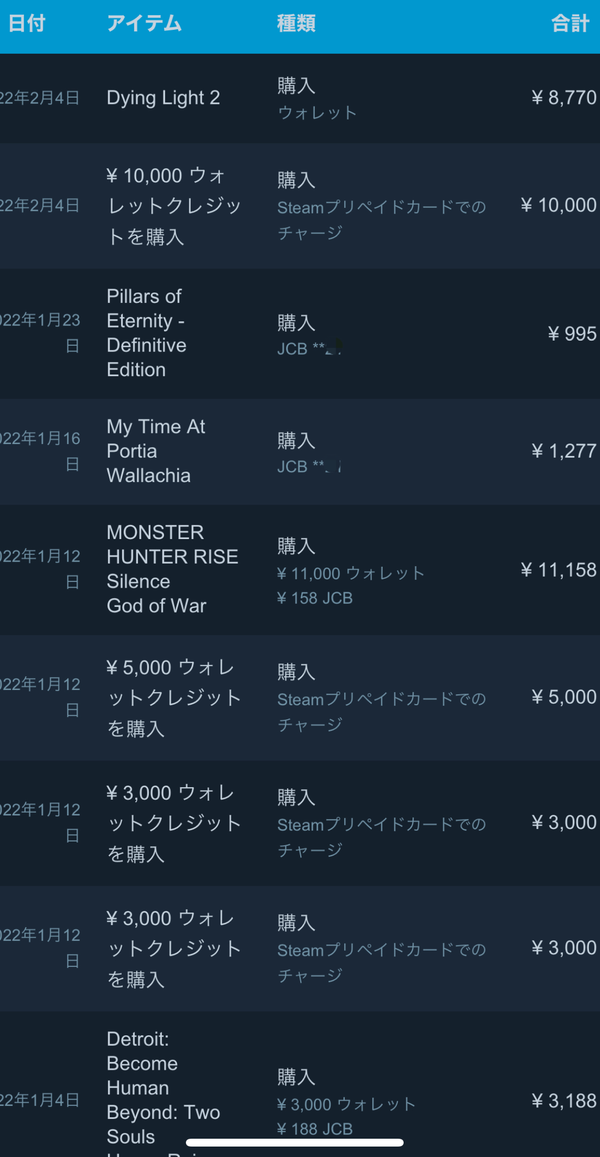This screenshot has width=600, height=1157.
Task: Click the アイテム column header
Action: pos(144,24)
